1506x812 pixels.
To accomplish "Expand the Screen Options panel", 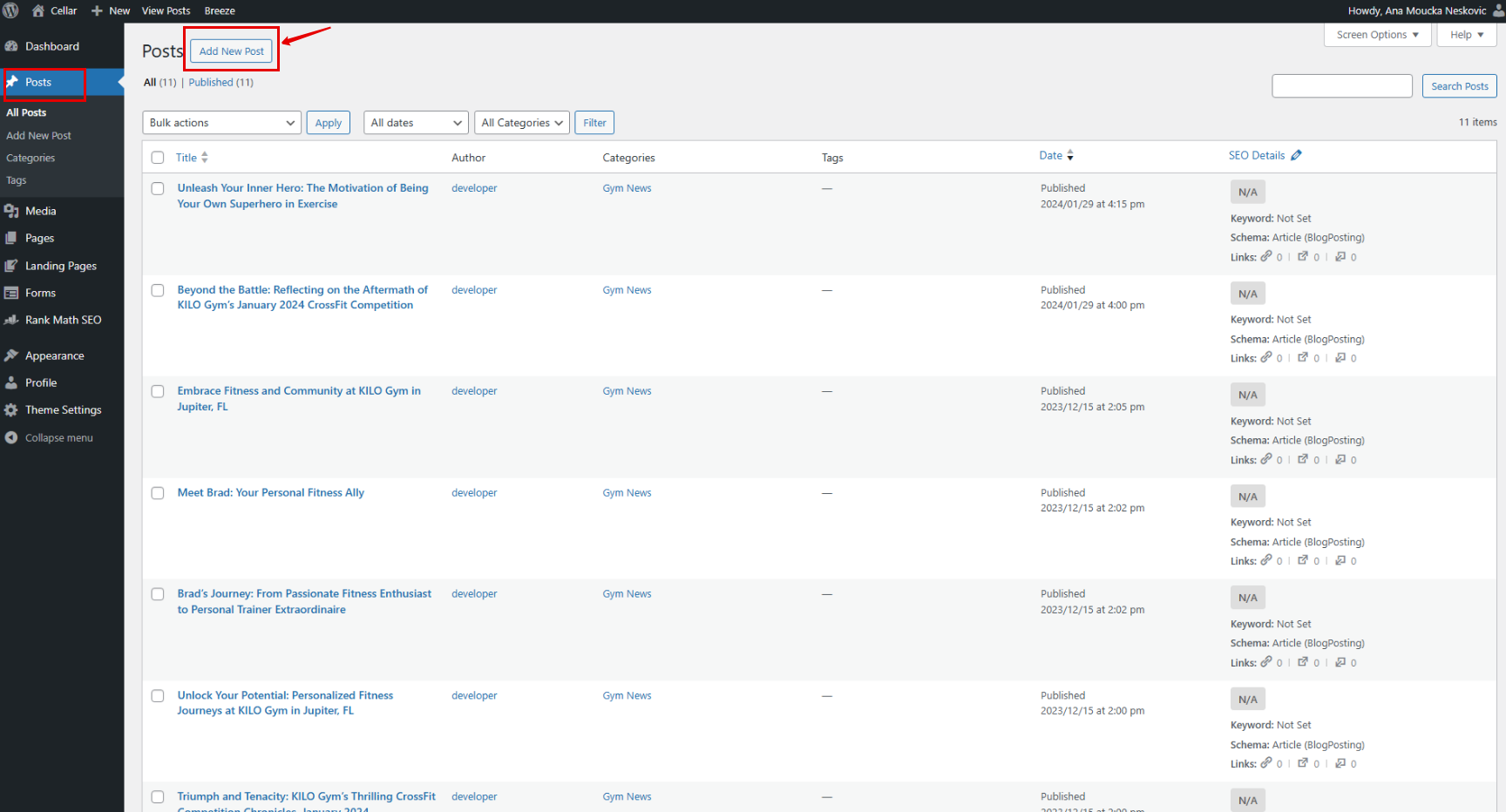I will [x=1377, y=35].
